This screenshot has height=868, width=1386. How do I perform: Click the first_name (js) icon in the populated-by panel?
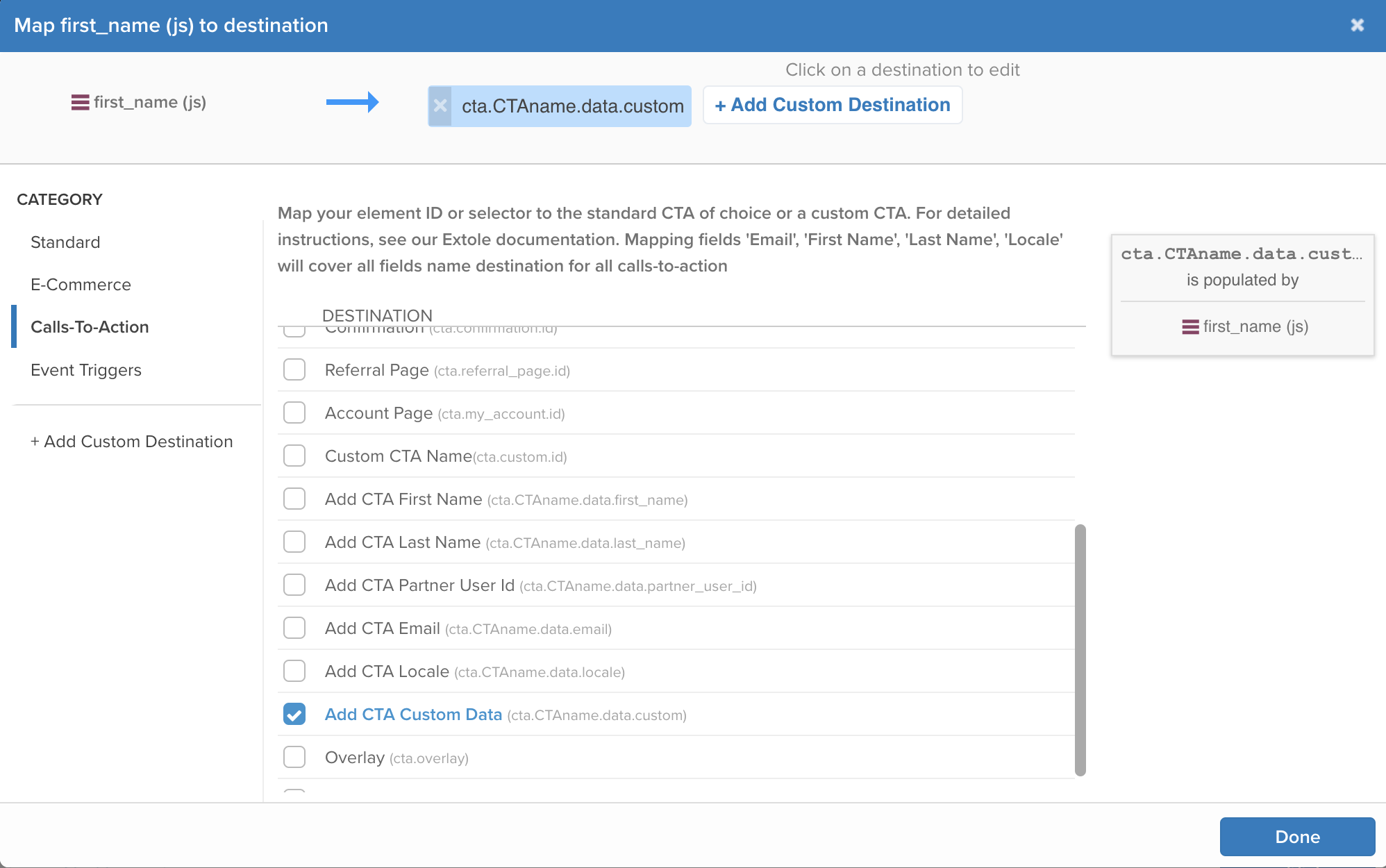pos(1190,326)
